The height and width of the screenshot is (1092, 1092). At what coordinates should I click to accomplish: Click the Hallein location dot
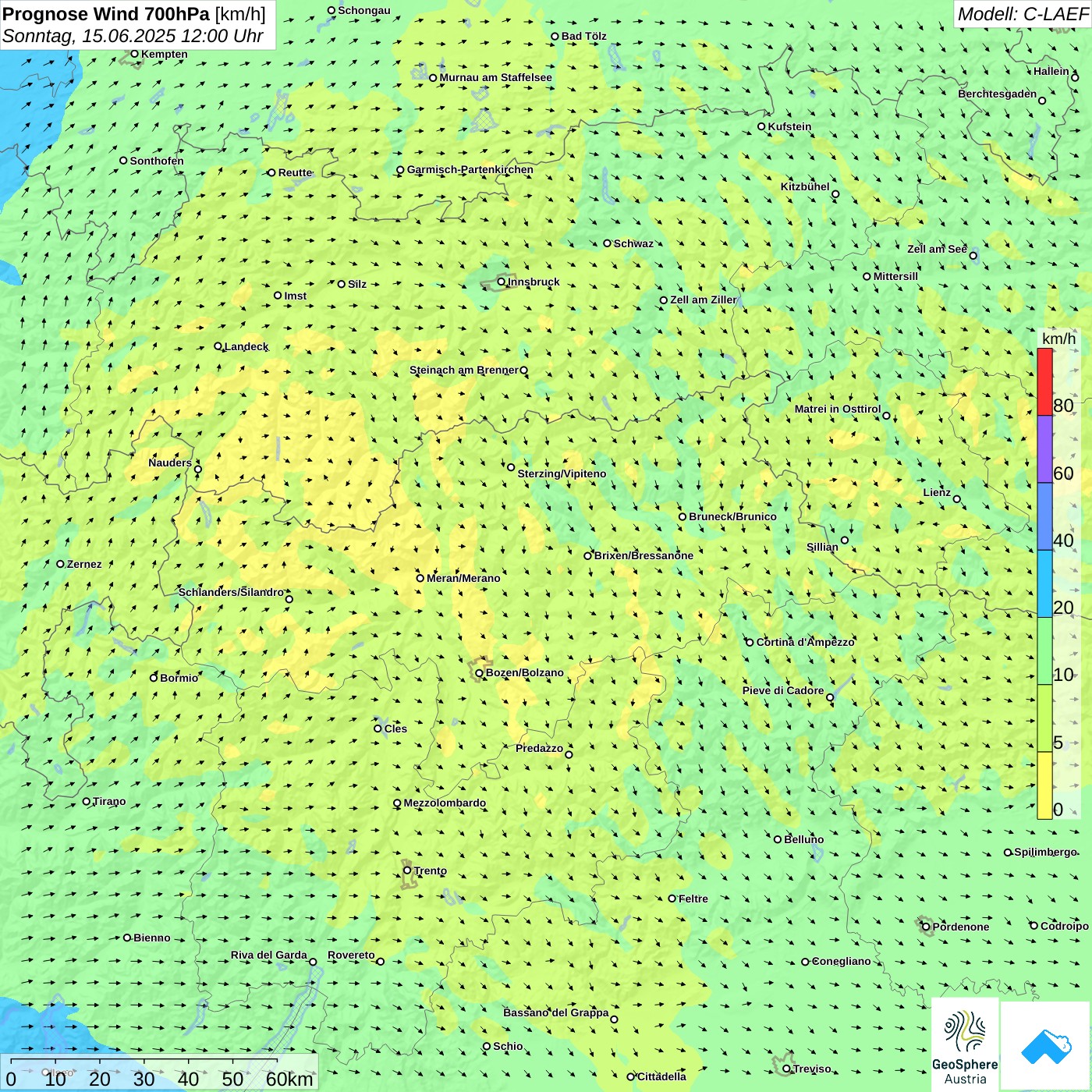[x=1075, y=77]
